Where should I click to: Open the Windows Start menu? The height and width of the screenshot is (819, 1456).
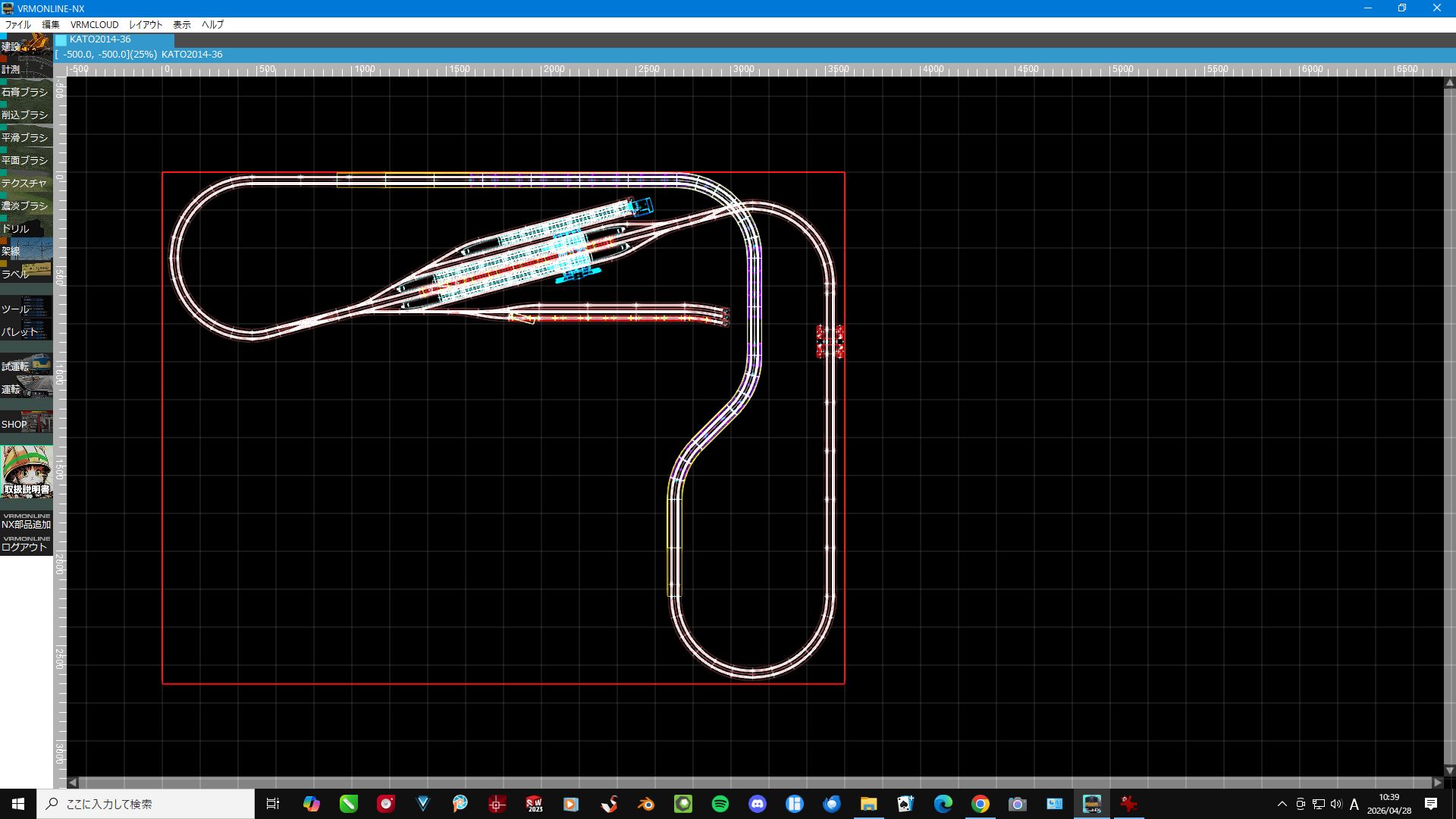pyautogui.click(x=18, y=804)
